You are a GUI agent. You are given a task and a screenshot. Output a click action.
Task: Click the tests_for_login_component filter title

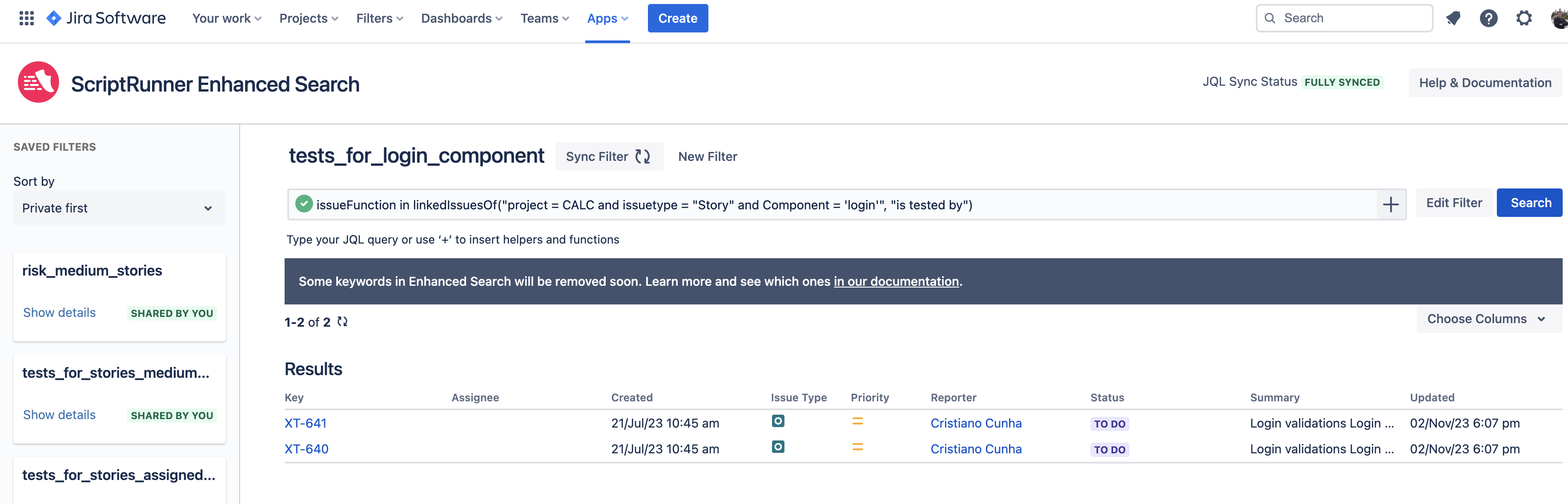(416, 156)
